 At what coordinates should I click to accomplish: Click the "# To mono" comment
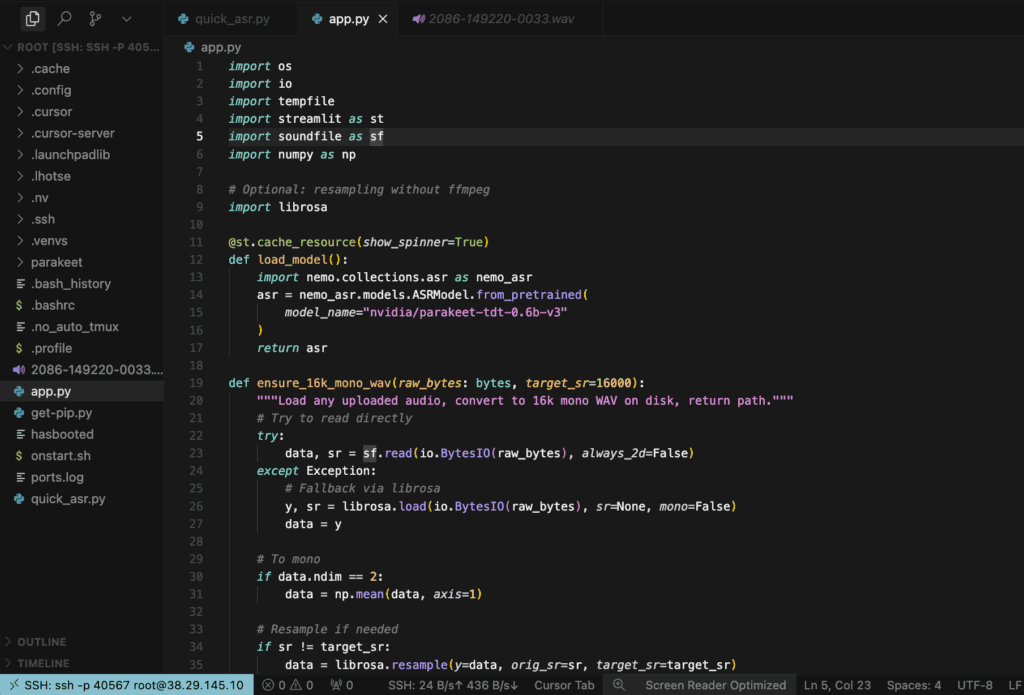coord(288,559)
